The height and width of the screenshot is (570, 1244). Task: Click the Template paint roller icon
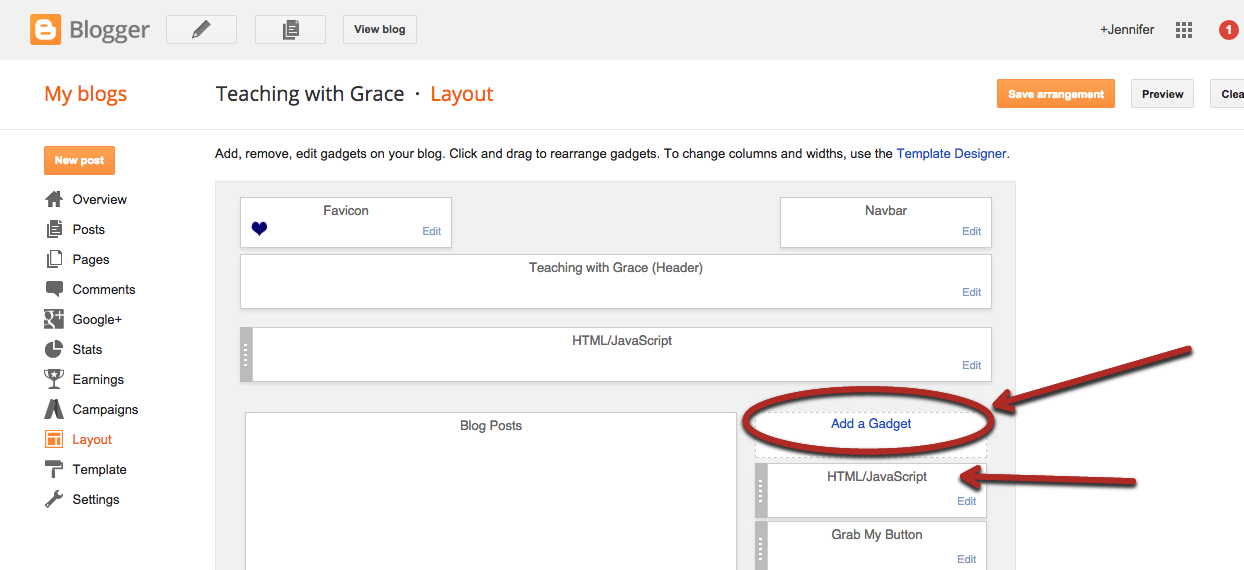coord(54,469)
